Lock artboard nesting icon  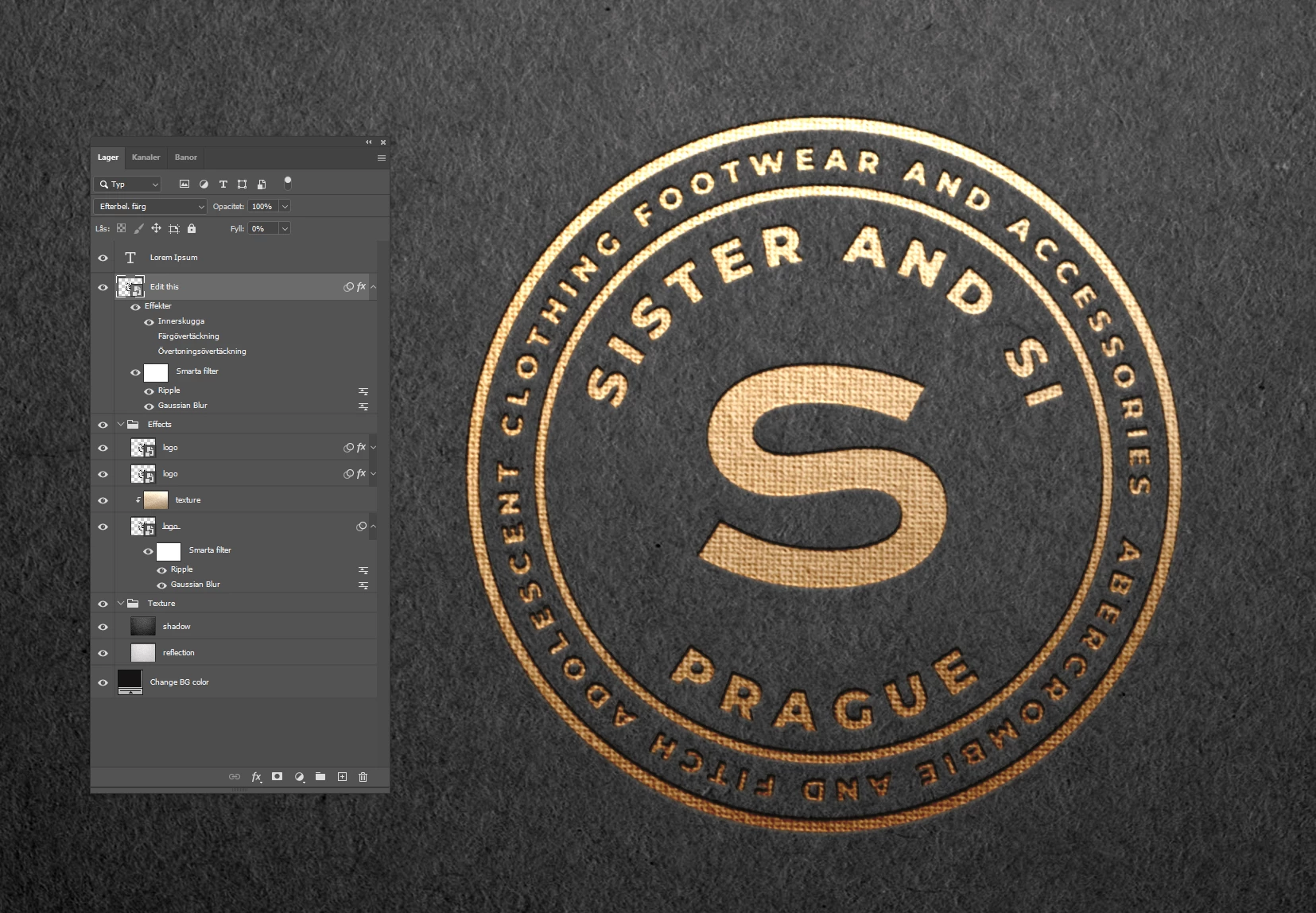173,228
